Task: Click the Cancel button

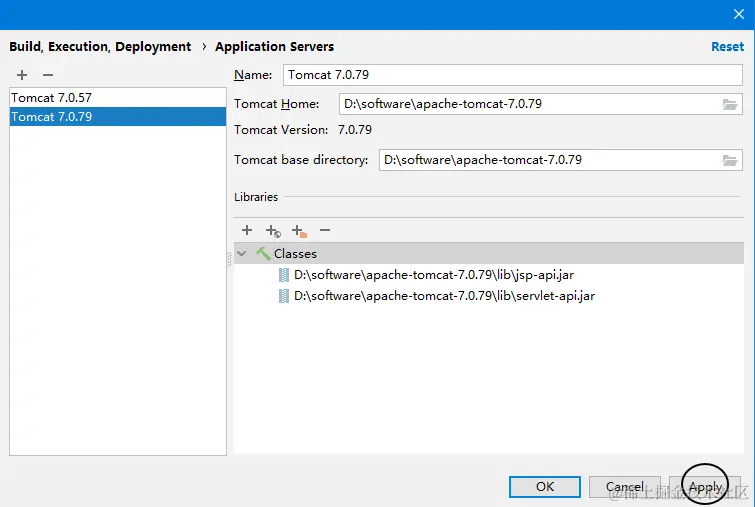Action: point(625,487)
